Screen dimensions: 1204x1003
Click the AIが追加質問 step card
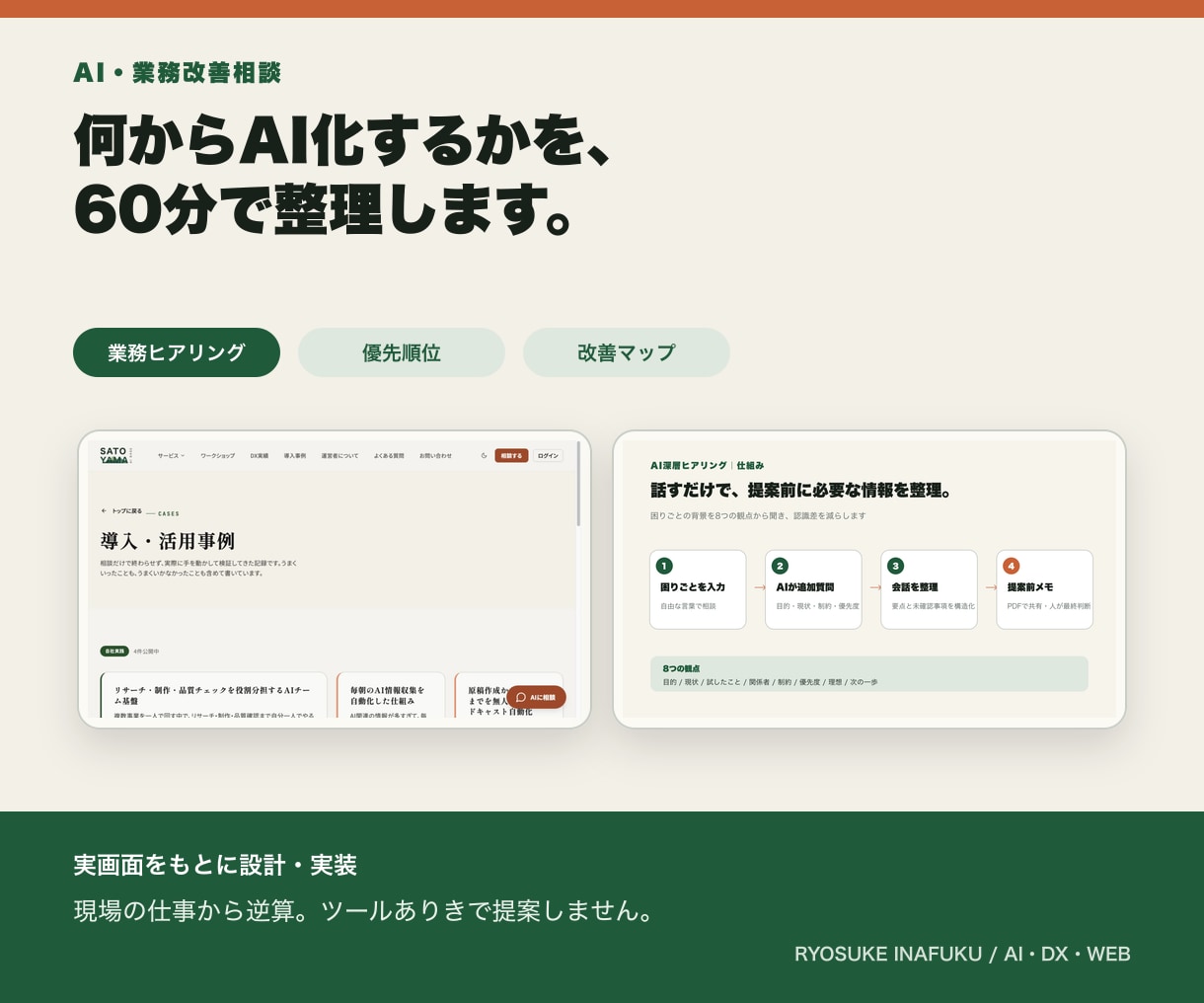[x=813, y=589]
